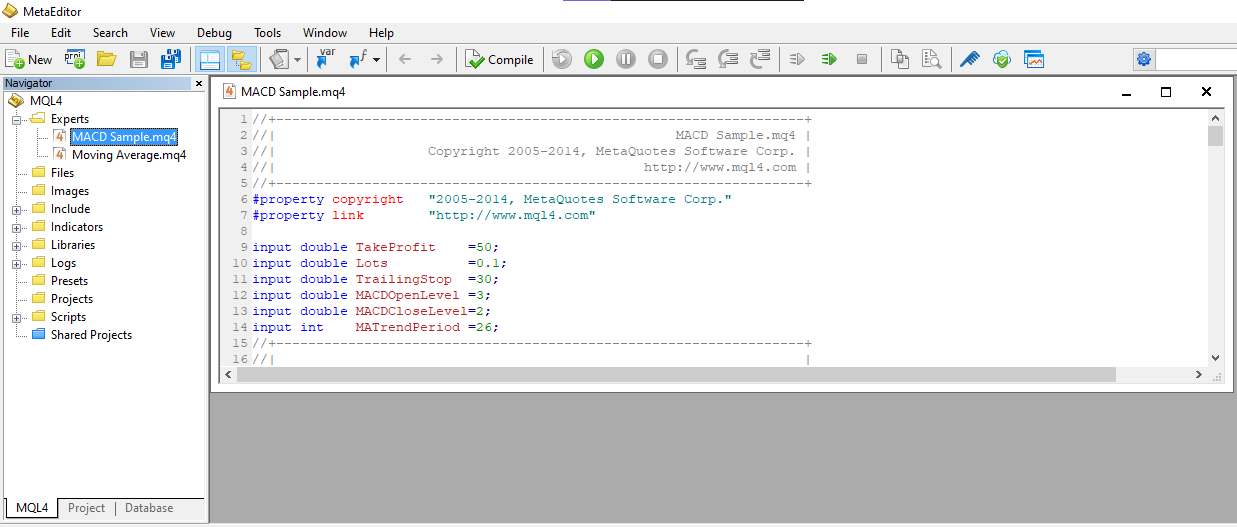Open the Search menu
The image size is (1237, 527).
click(x=110, y=32)
